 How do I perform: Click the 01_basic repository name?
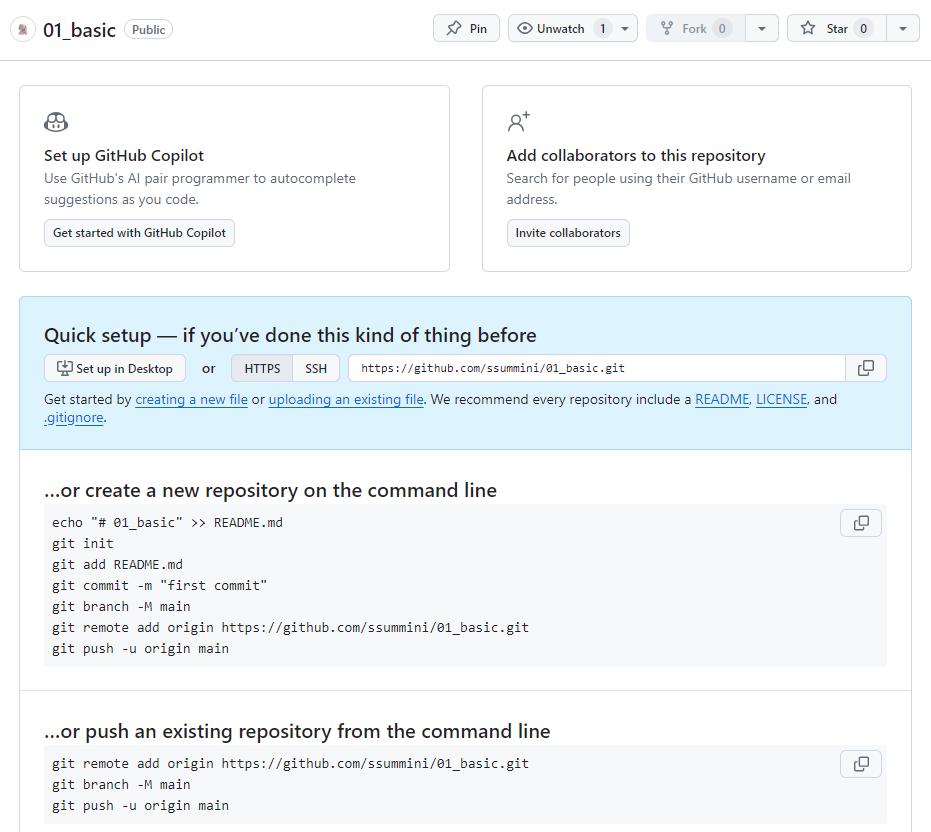point(80,30)
